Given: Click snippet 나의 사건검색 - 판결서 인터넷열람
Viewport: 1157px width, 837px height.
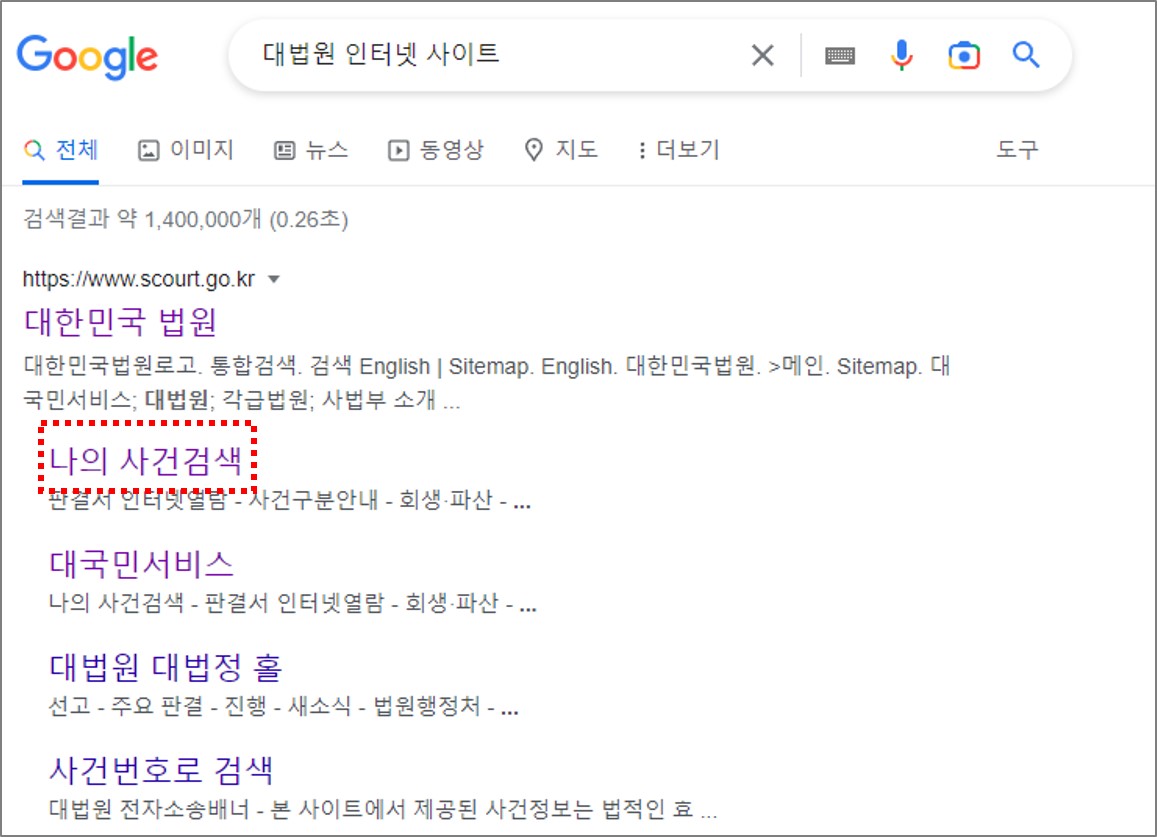Looking at the screenshot, I should click(292, 604).
